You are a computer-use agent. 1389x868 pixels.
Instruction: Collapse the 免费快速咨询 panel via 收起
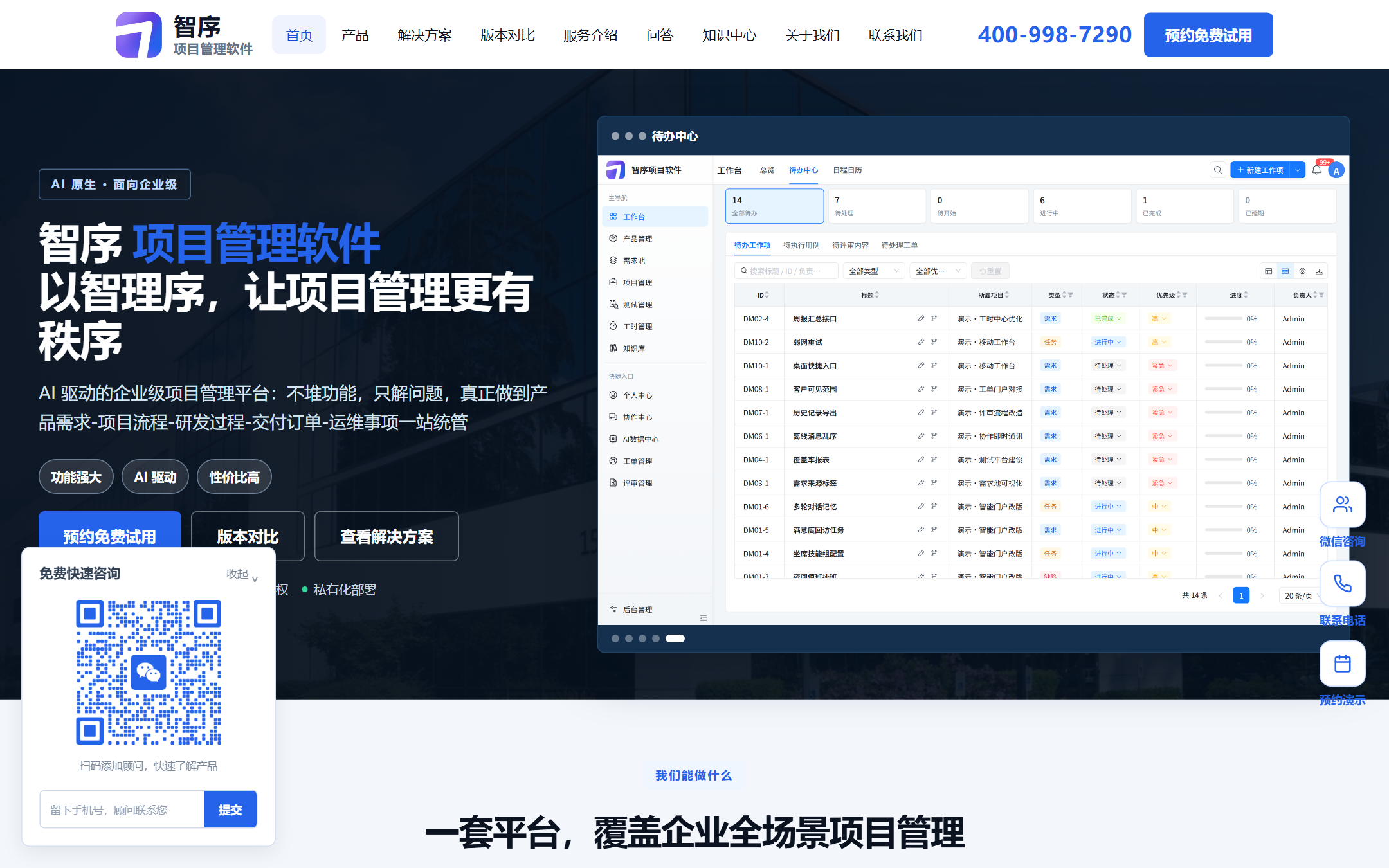coord(242,574)
